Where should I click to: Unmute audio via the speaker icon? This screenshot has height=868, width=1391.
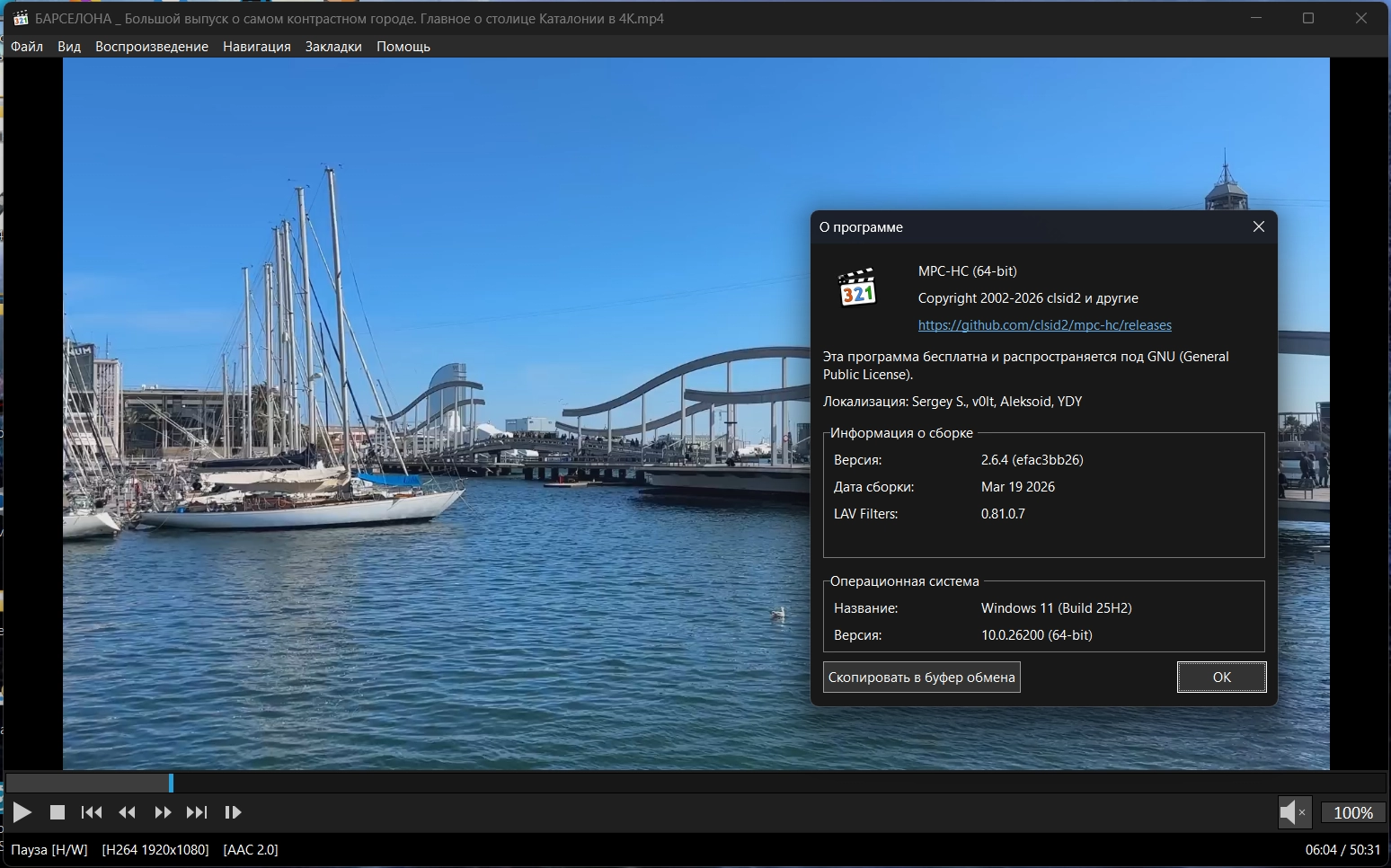[x=1291, y=812]
